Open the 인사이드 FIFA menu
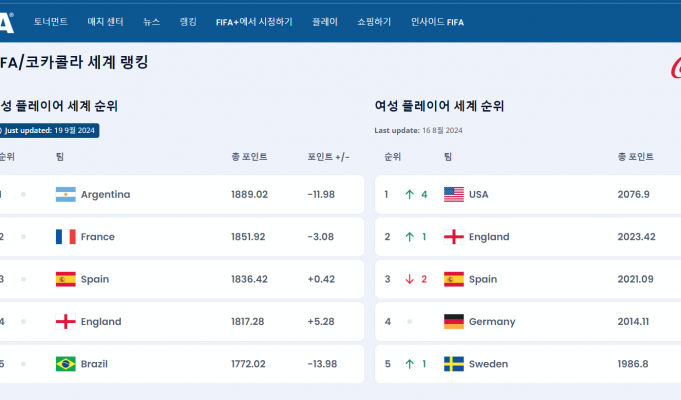Screen dimensions: 681x400 pyautogui.click(x=437, y=21)
